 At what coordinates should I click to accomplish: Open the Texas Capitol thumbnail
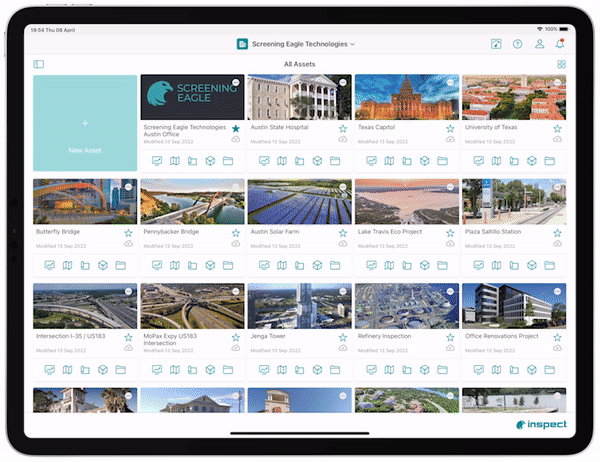(407, 97)
